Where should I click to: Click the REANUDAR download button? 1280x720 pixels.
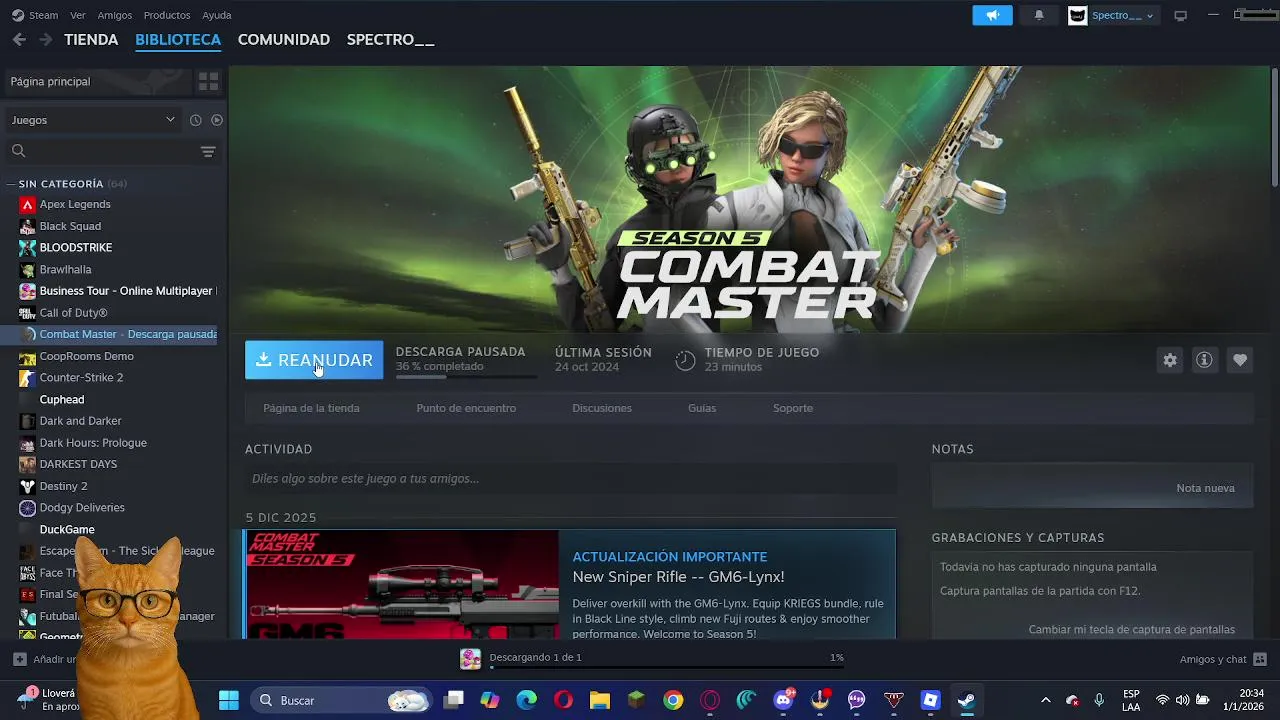pos(314,360)
